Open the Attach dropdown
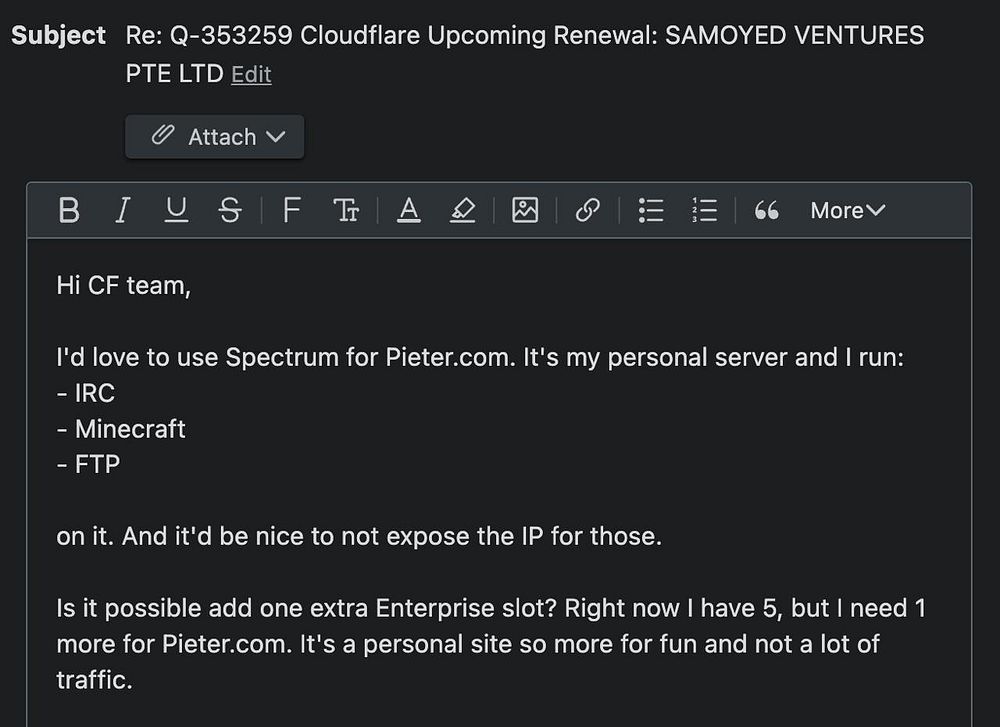Image resolution: width=1000 pixels, height=727 pixels. click(x=215, y=137)
